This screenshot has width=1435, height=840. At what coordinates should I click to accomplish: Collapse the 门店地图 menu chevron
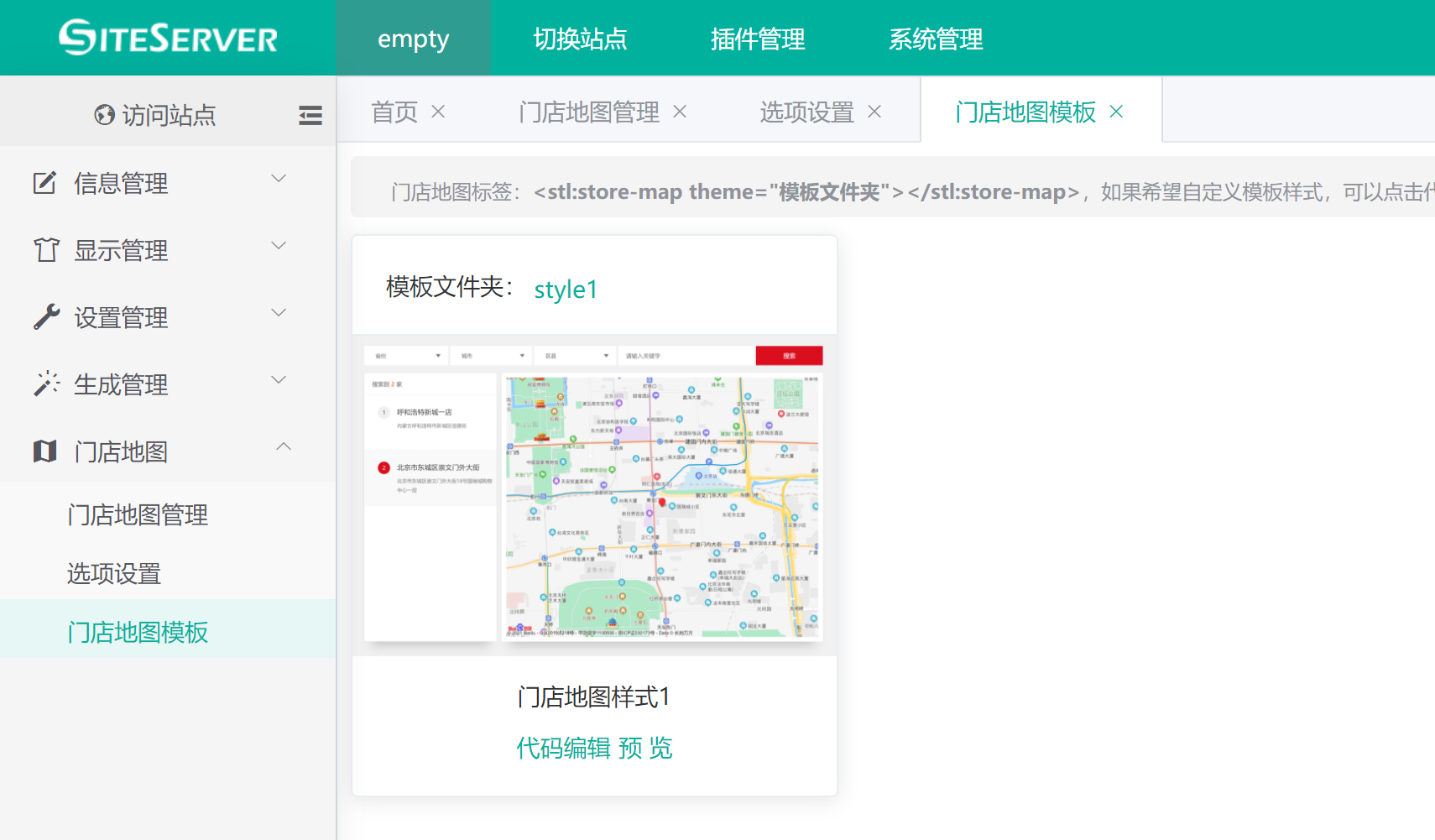click(284, 447)
